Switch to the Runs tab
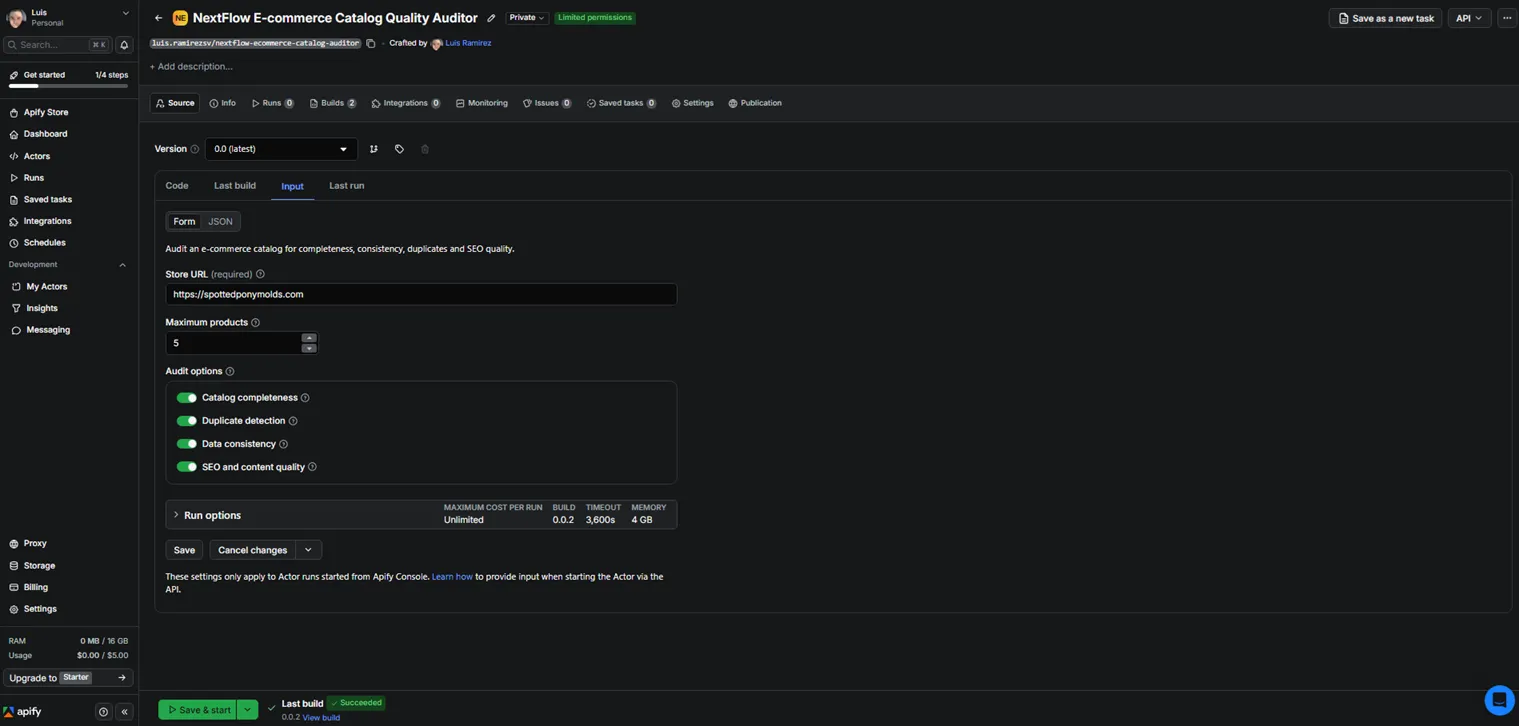The height and width of the screenshot is (726, 1519). (272, 103)
